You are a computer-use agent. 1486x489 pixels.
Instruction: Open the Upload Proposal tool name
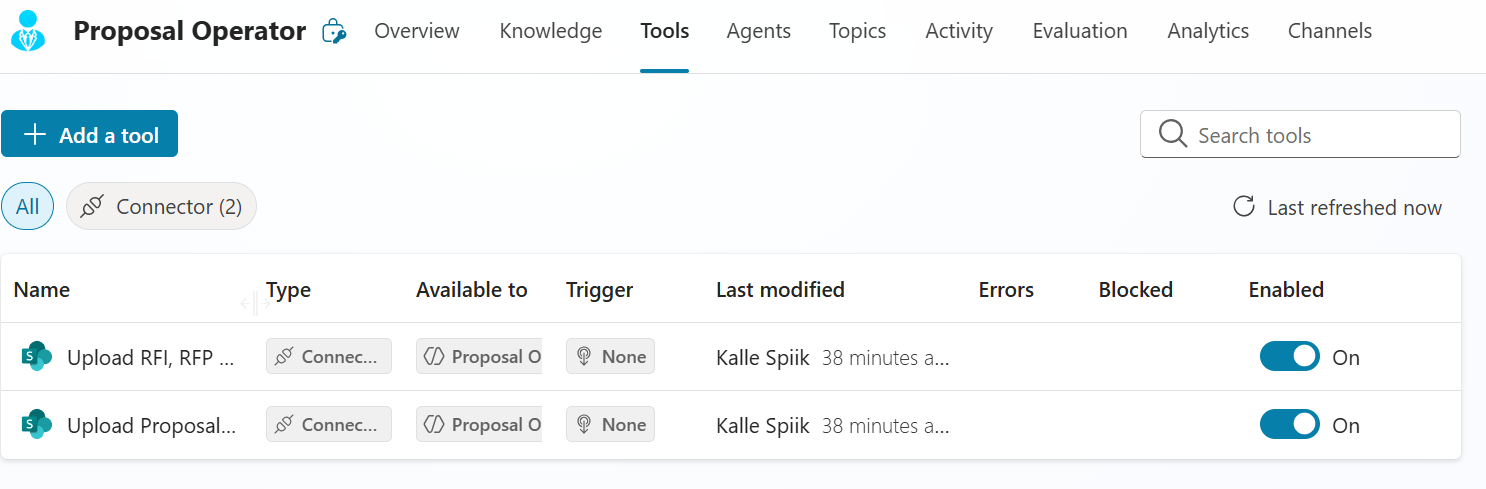point(151,425)
